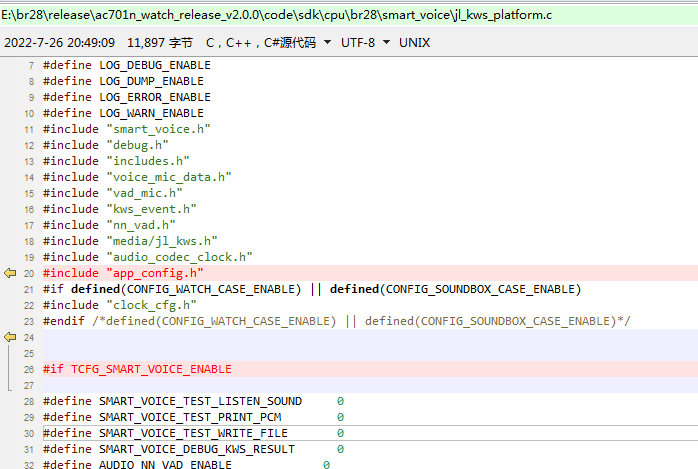Open the UTF-8 encoding dropdown arrow
The width and height of the screenshot is (698, 469).
386,42
